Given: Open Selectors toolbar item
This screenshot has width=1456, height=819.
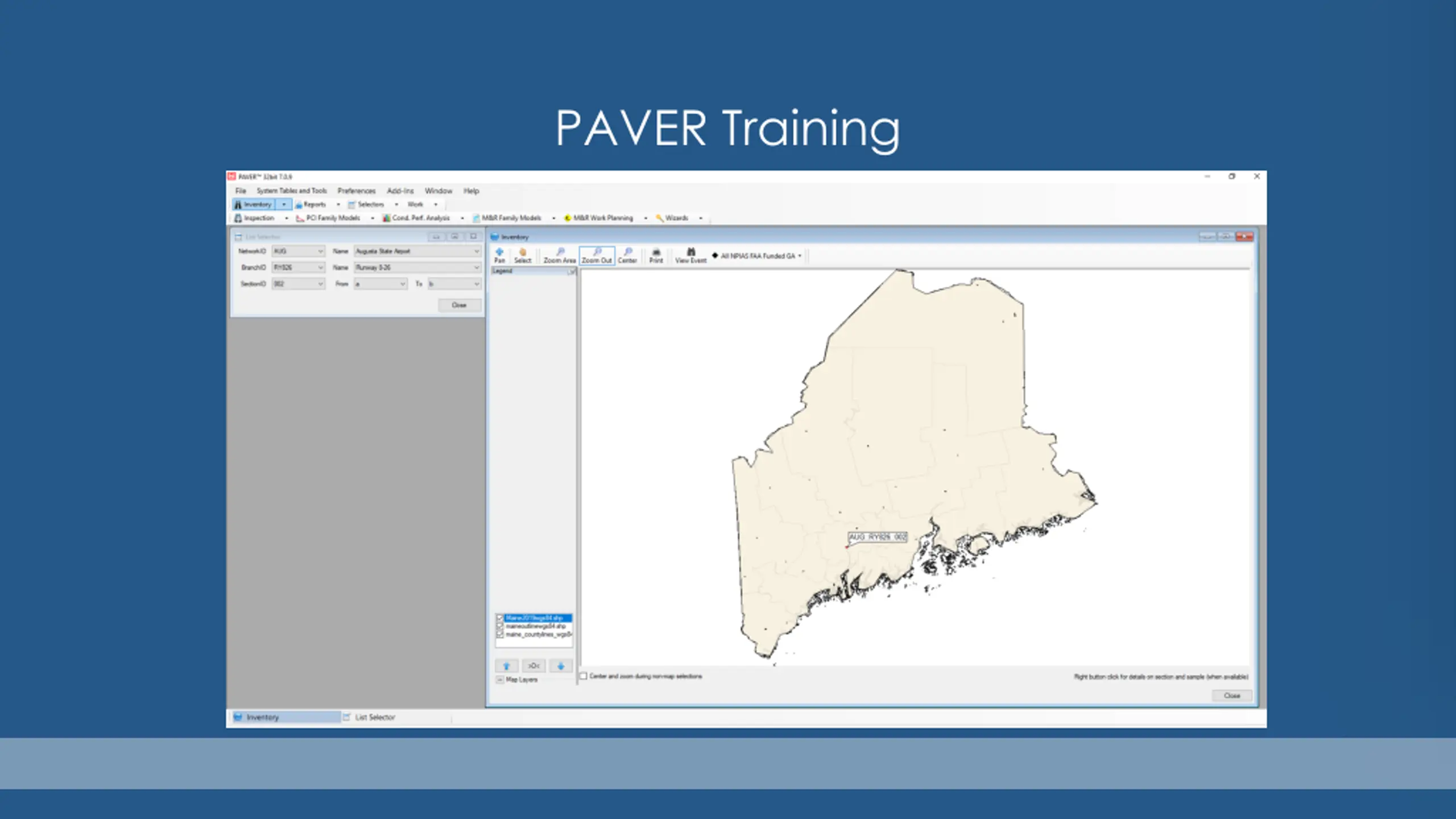Looking at the screenshot, I should (x=366, y=204).
